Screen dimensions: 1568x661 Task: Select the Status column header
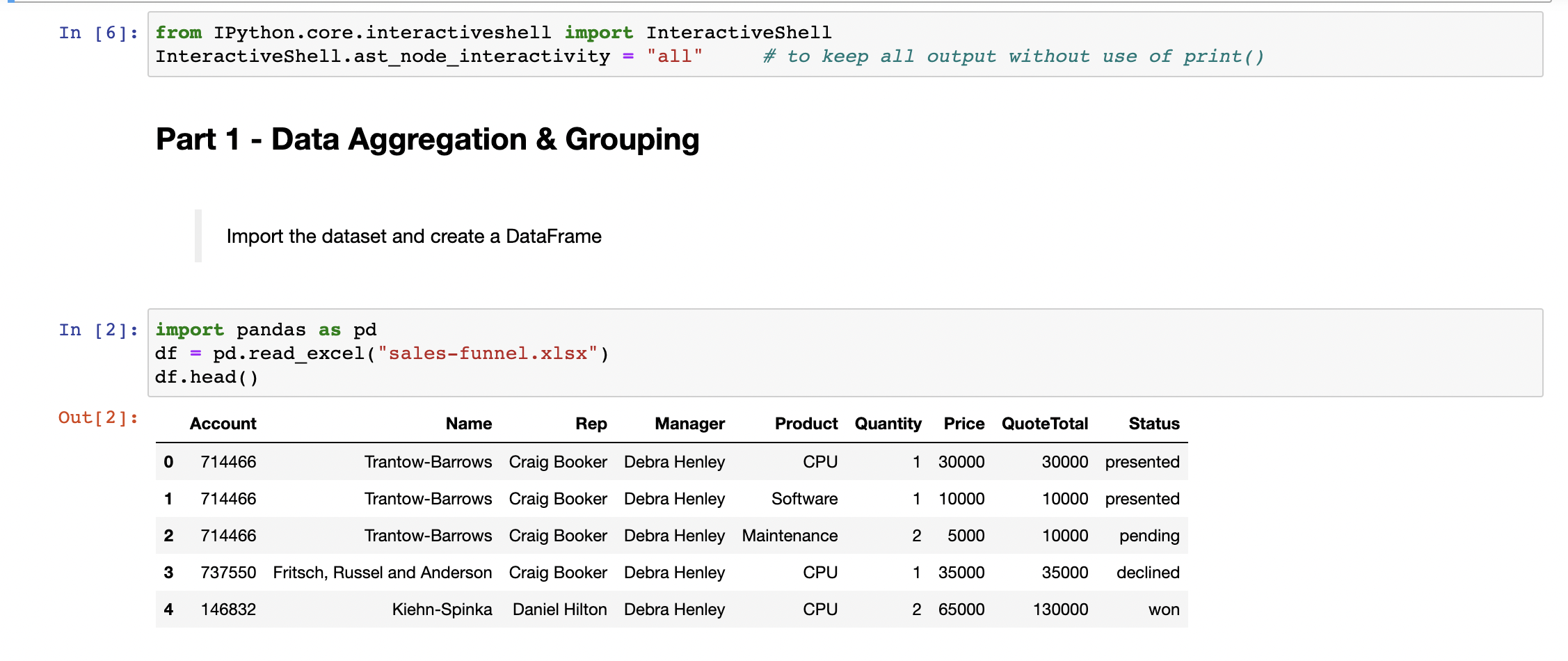[x=1153, y=423]
